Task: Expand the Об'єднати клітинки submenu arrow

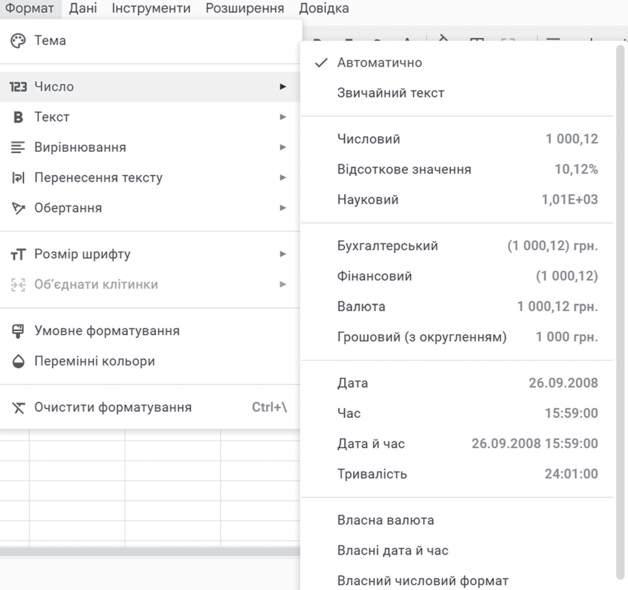Action: [x=283, y=284]
